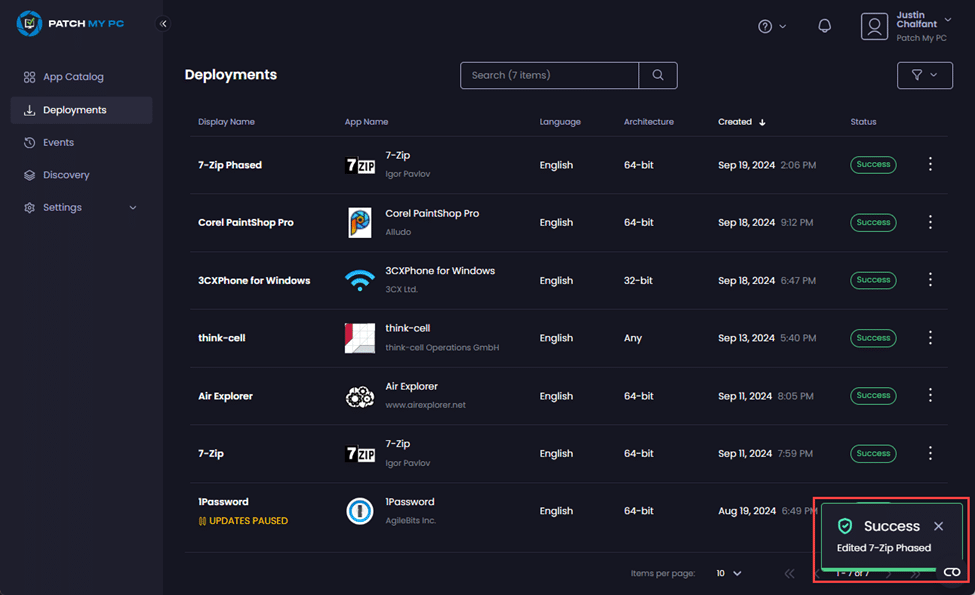Click the Air Explorer gear-cloud icon

tap(359, 397)
